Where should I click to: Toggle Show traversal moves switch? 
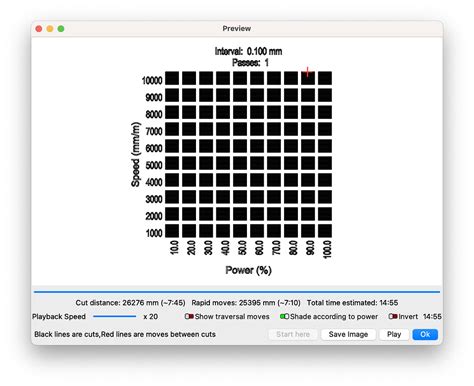tap(189, 316)
